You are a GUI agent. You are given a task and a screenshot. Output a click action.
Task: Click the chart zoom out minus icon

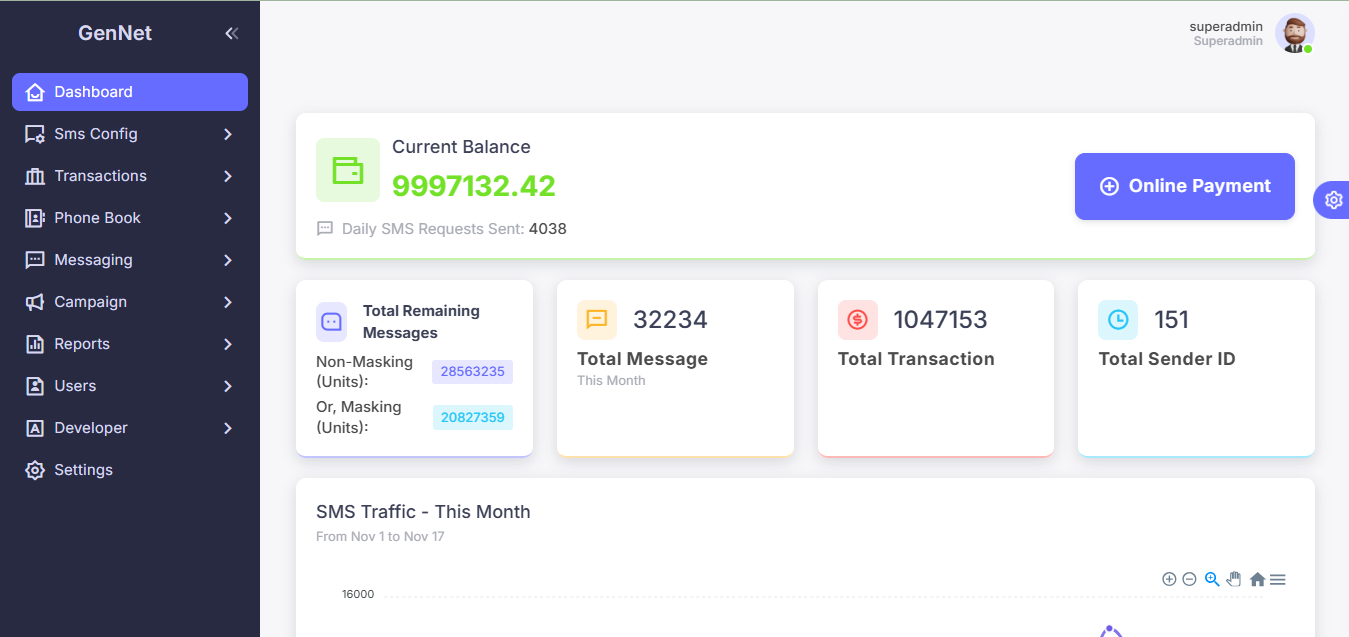point(1189,579)
